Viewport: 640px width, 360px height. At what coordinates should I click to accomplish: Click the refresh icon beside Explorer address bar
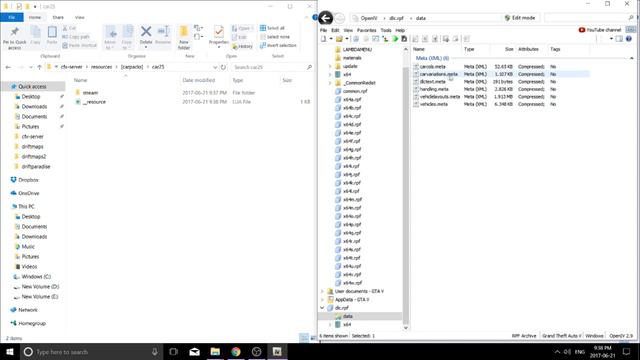pyautogui.click(x=223, y=67)
